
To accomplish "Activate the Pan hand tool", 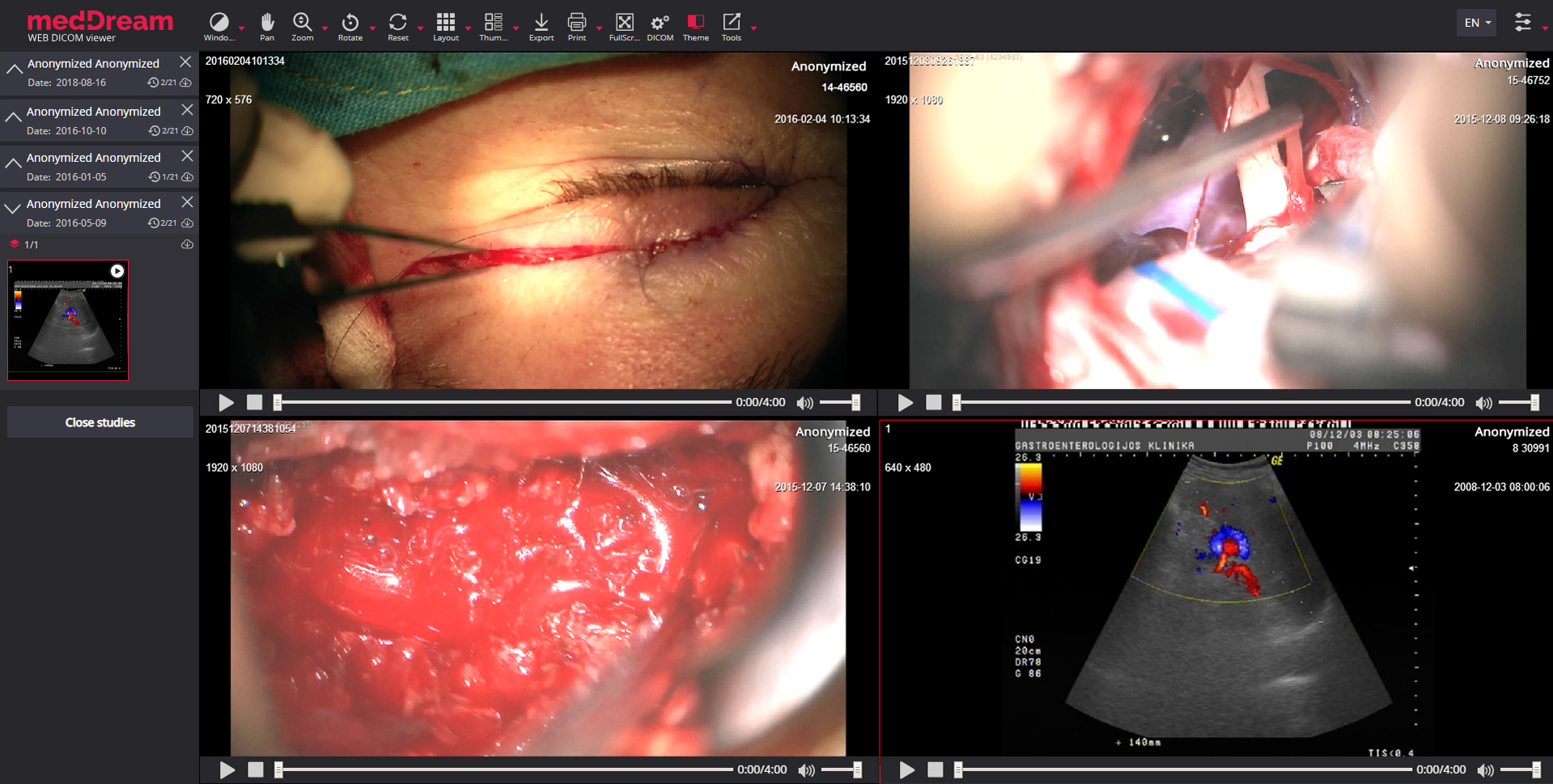I will coord(267,23).
